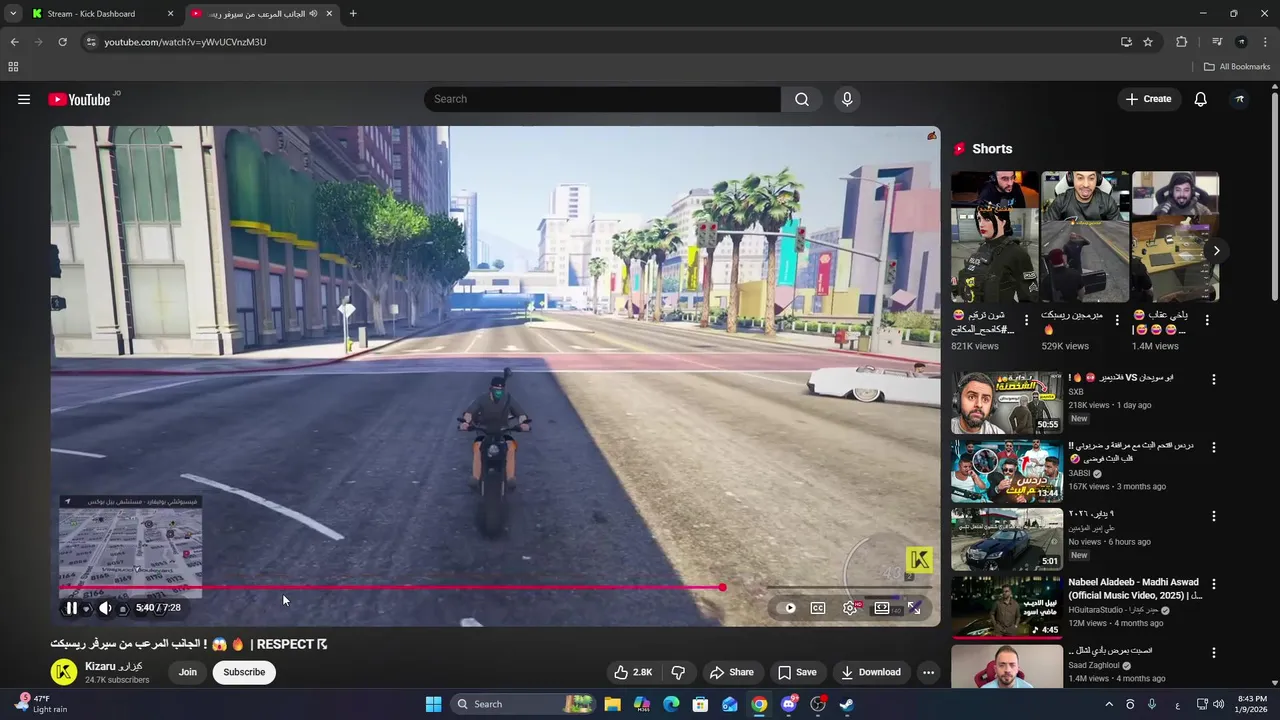Switch to Stream - Kick Dashboard tab

click(x=103, y=14)
